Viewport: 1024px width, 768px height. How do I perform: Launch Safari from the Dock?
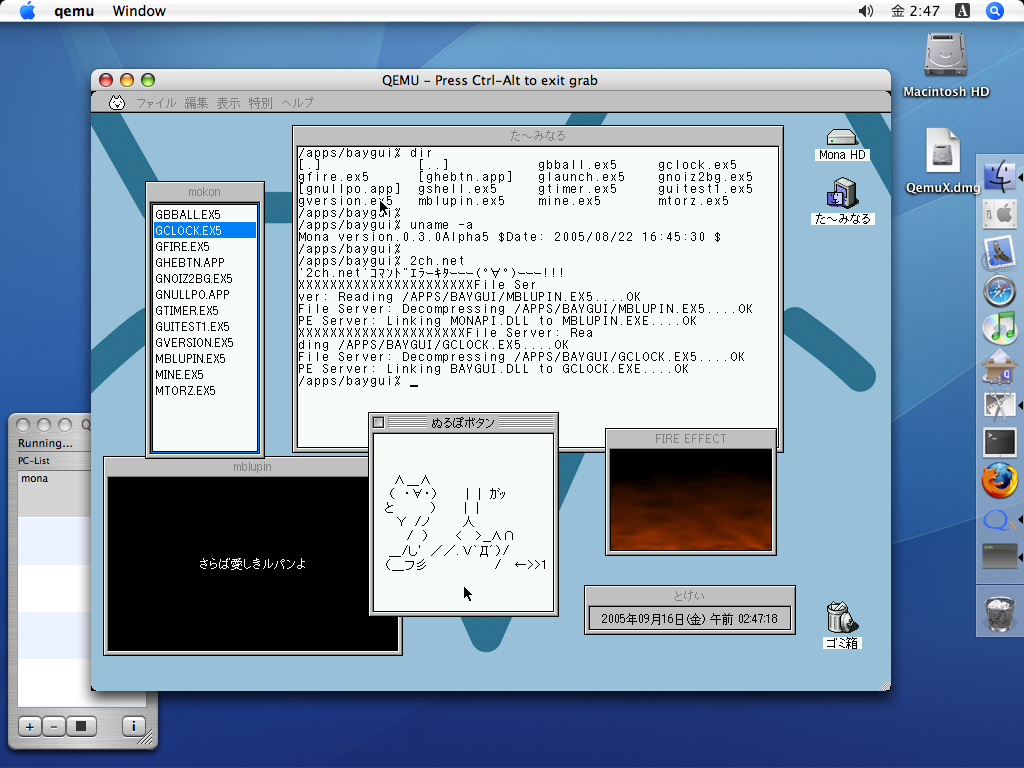click(x=1000, y=291)
